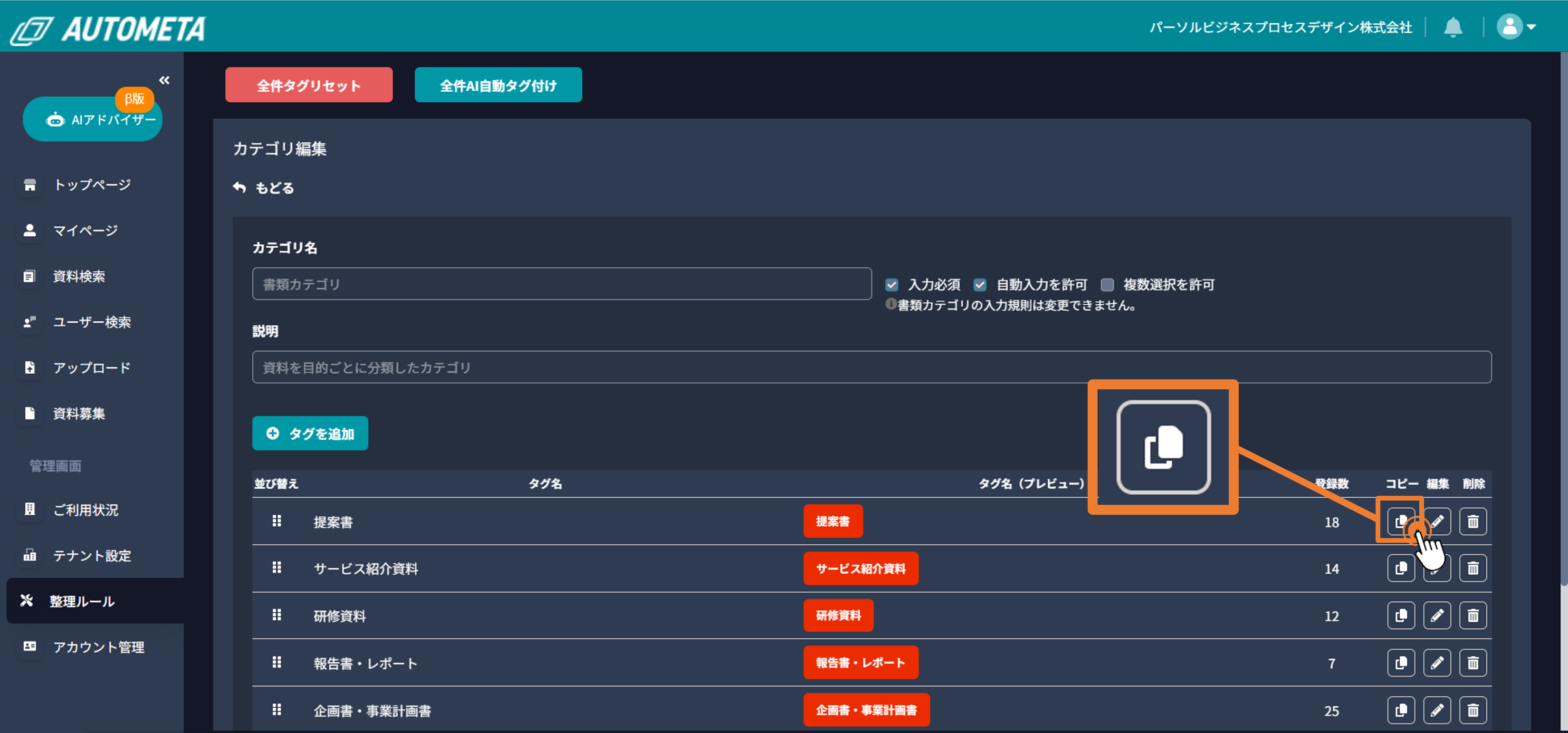Delete the 研修資料 tag
The height and width of the screenshot is (733, 1568).
tap(1473, 616)
